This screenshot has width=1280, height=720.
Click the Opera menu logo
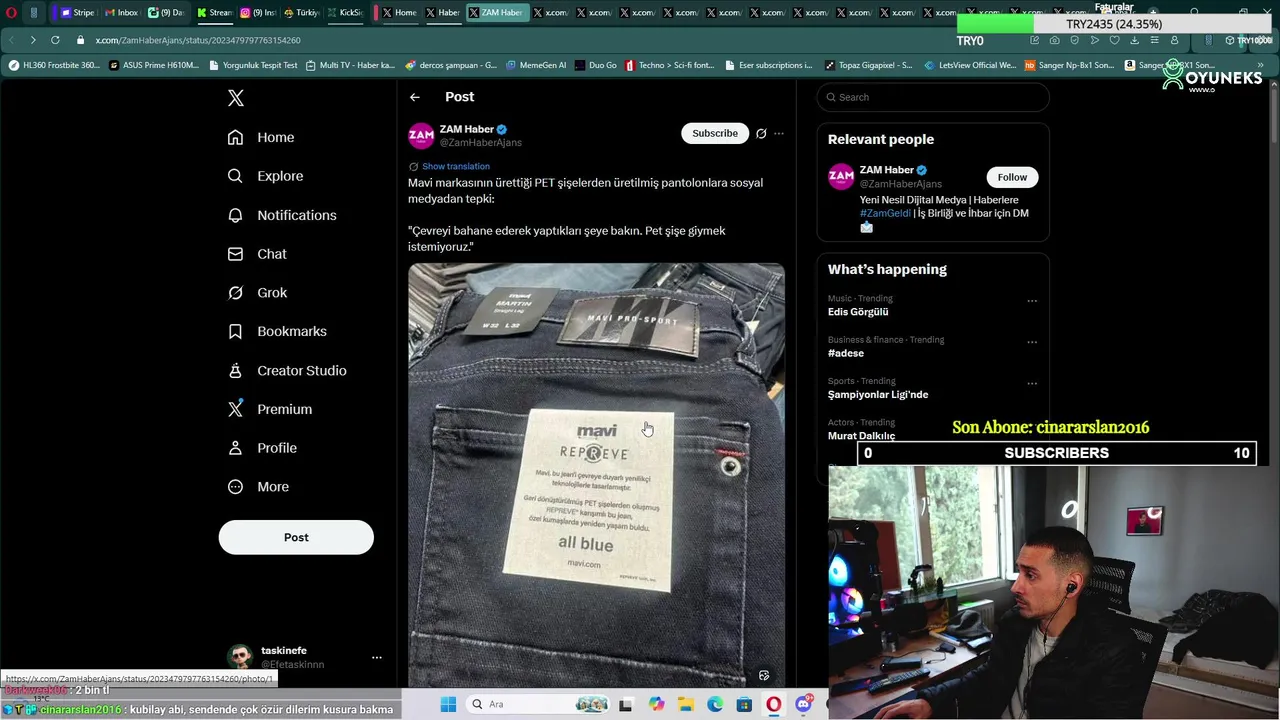[12, 13]
